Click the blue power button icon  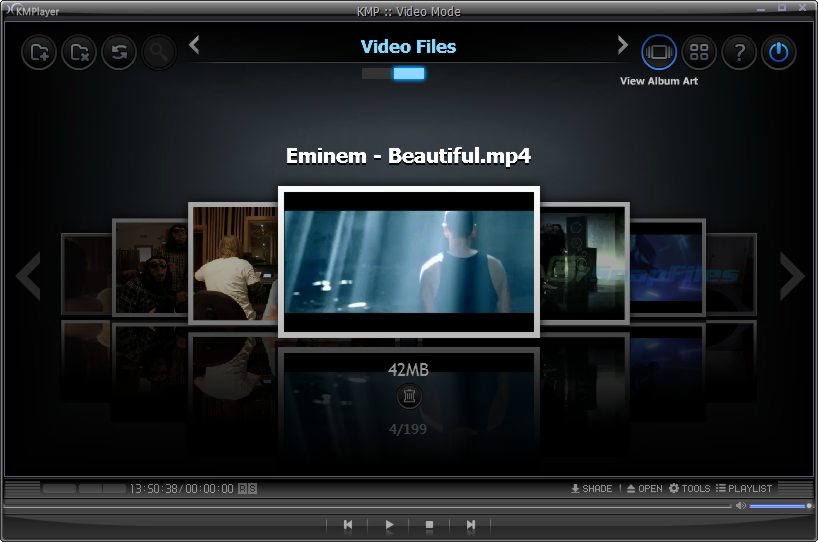click(x=778, y=52)
